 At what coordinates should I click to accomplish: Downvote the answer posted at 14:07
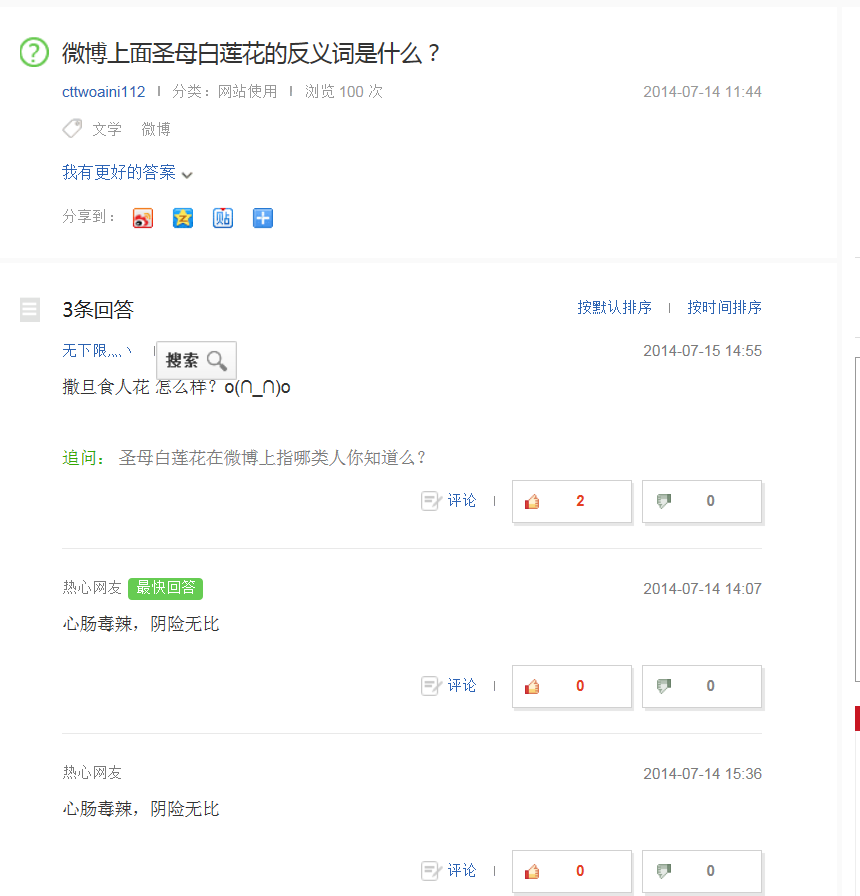click(x=702, y=686)
